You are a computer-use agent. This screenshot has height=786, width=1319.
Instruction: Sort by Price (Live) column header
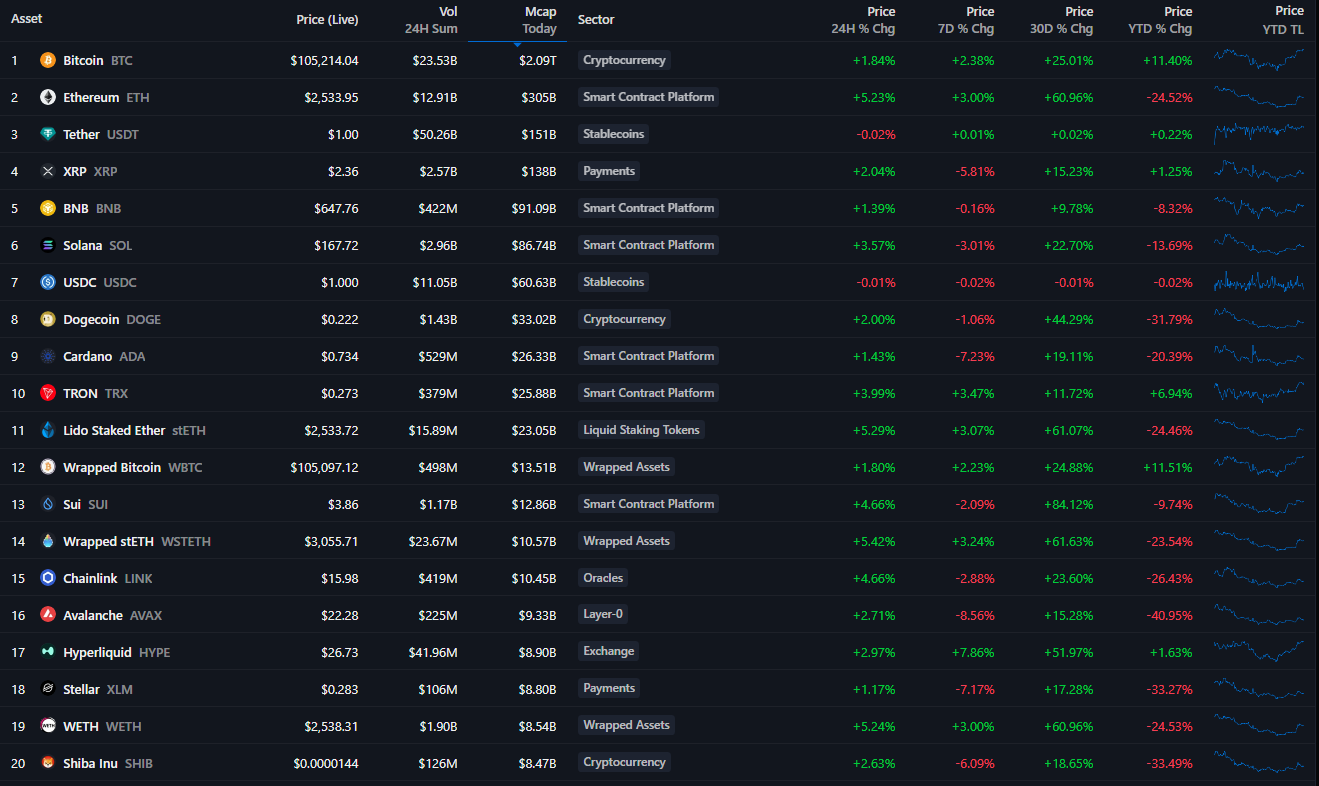327,20
